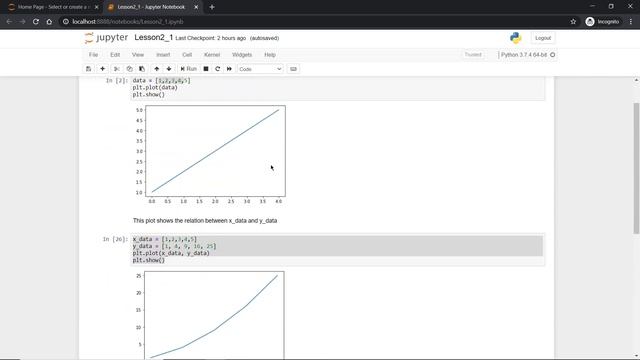
Task: Go to browser home page
Action: pyautogui.click(x=49, y=22)
